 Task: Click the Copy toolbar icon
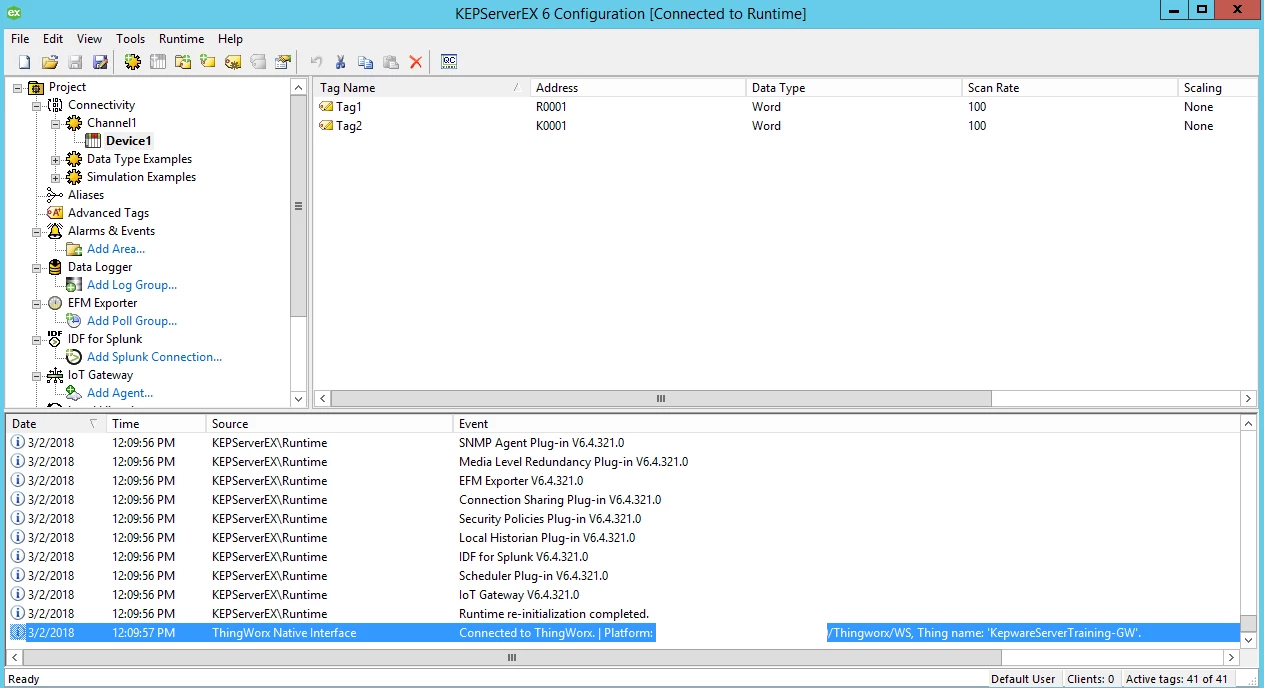coord(366,62)
